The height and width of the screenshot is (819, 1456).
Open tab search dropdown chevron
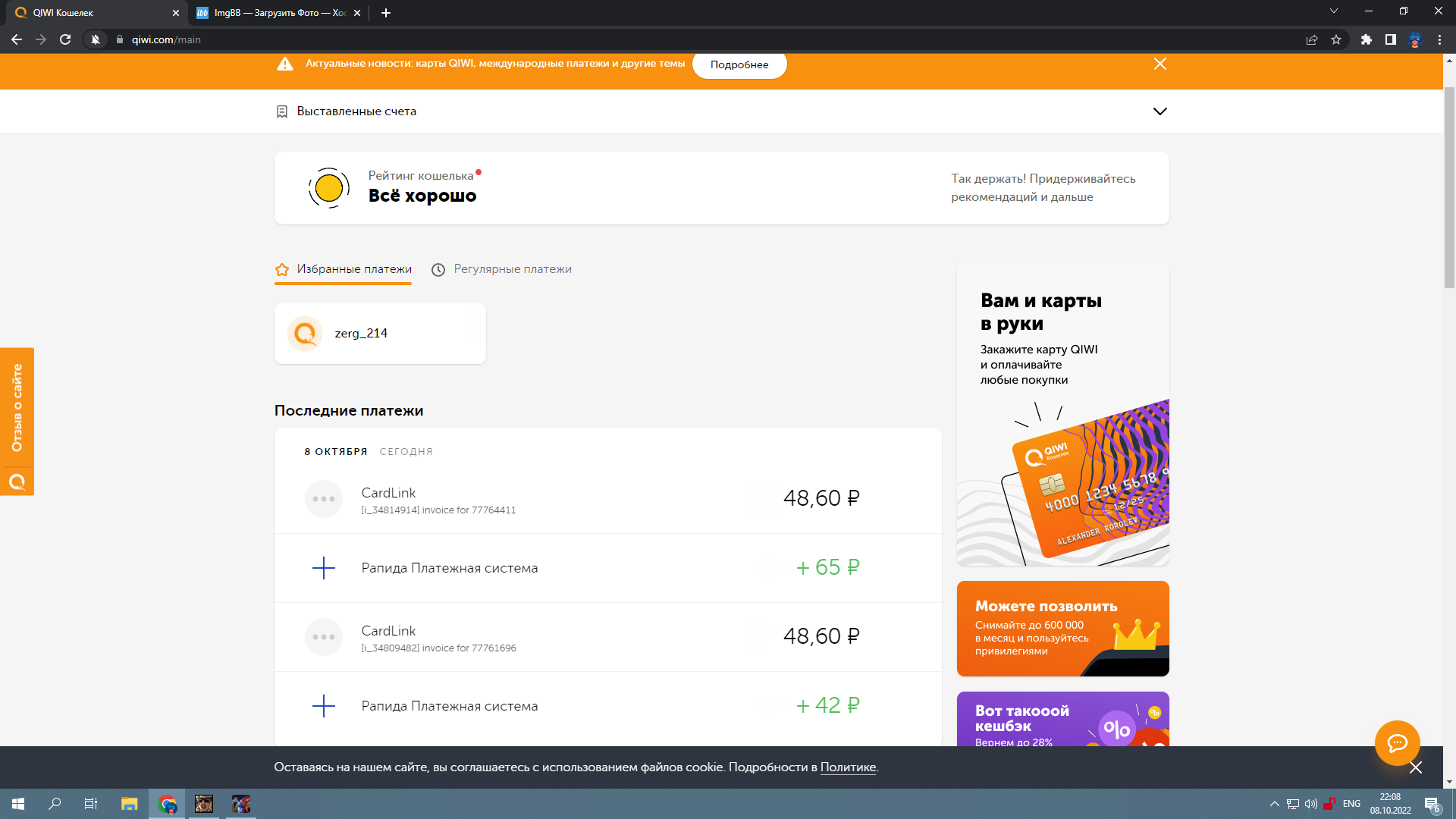pos(1333,11)
